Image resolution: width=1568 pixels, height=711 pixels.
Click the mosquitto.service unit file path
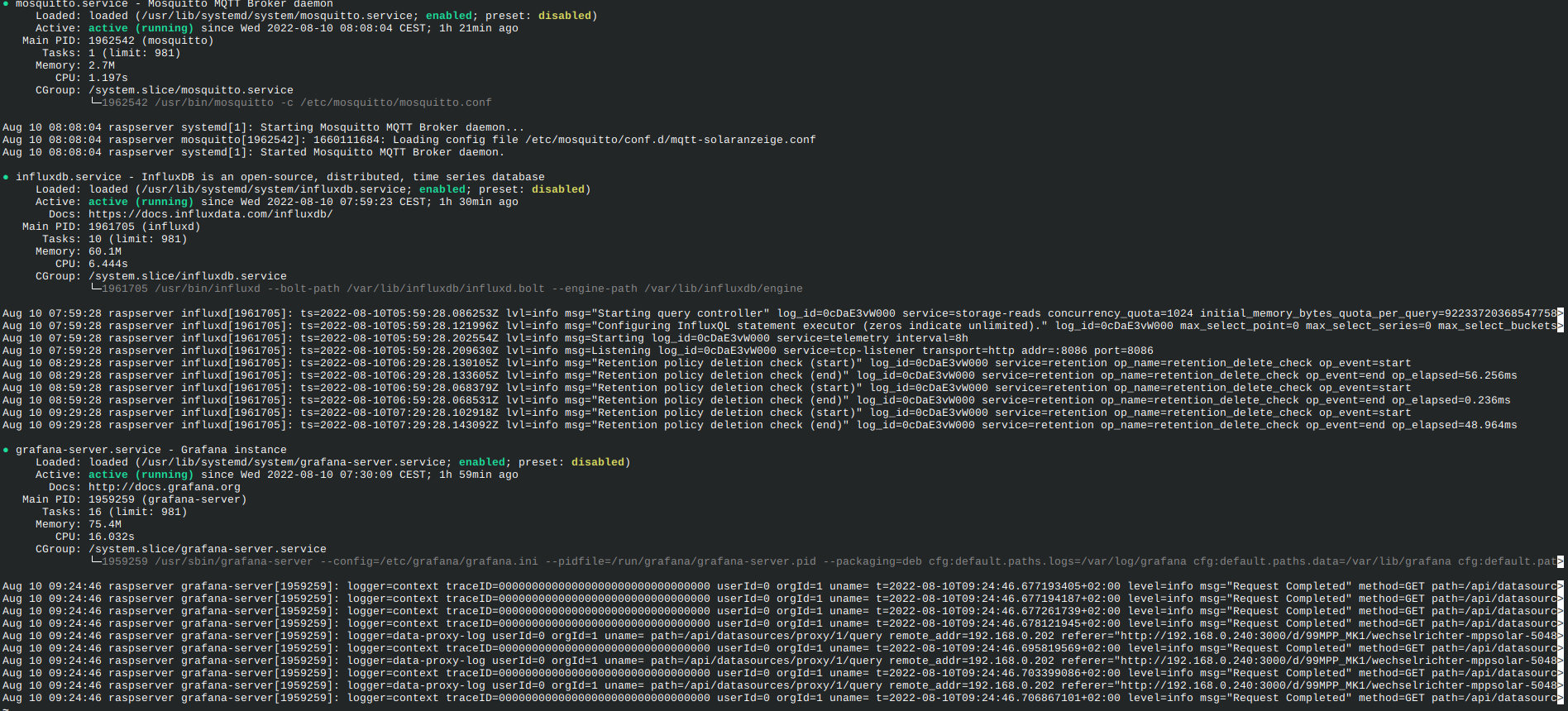click(277, 16)
